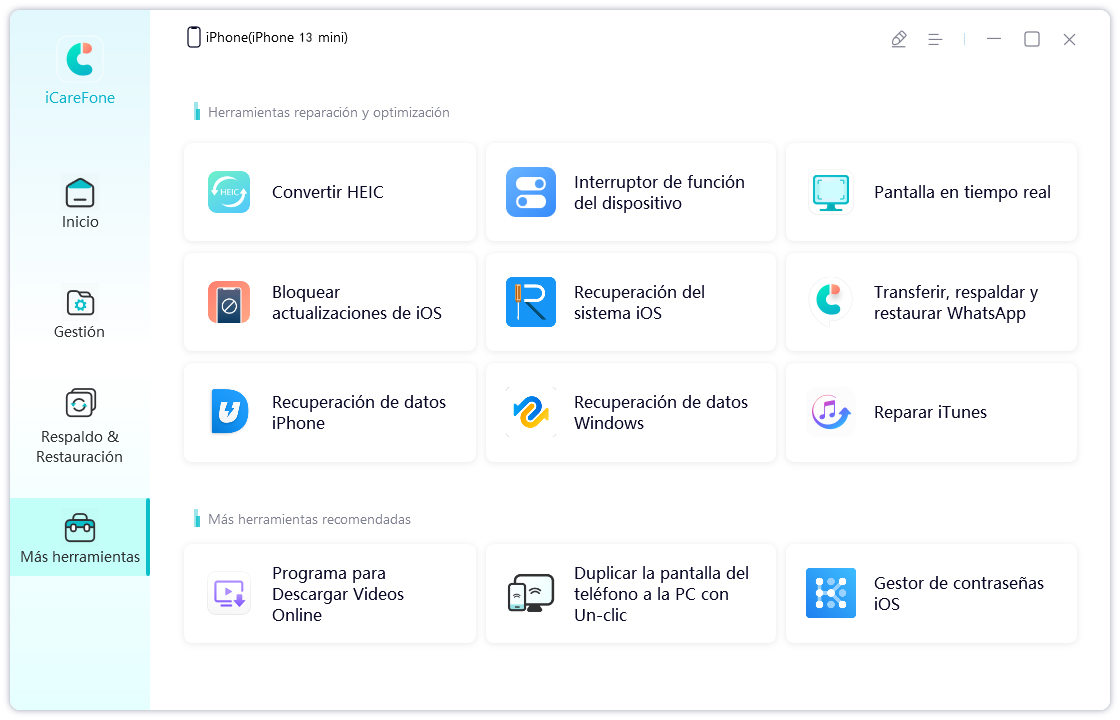Click the video downloader program icon
The height and width of the screenshot is (720, 1120).
(x=229, y=594)
